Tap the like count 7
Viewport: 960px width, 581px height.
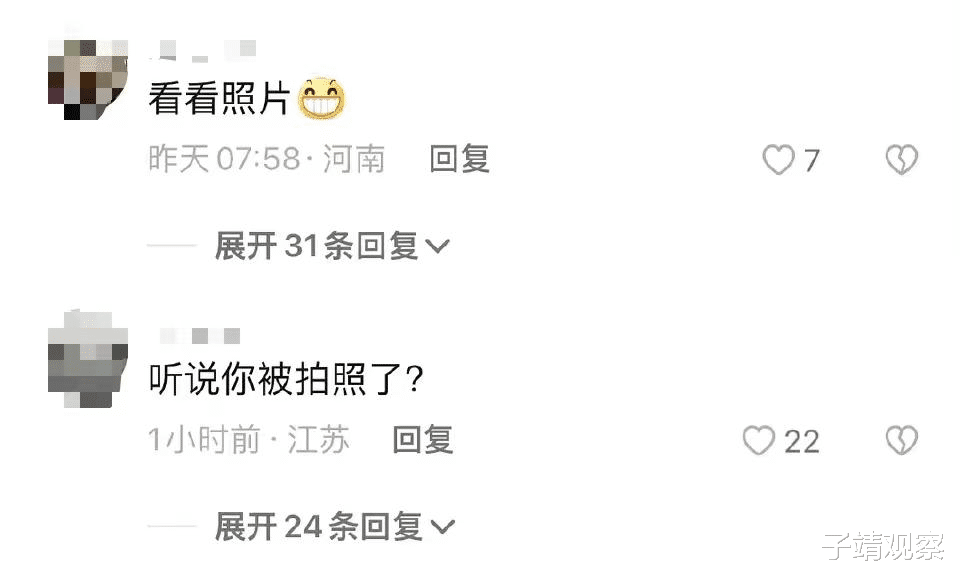811,160
